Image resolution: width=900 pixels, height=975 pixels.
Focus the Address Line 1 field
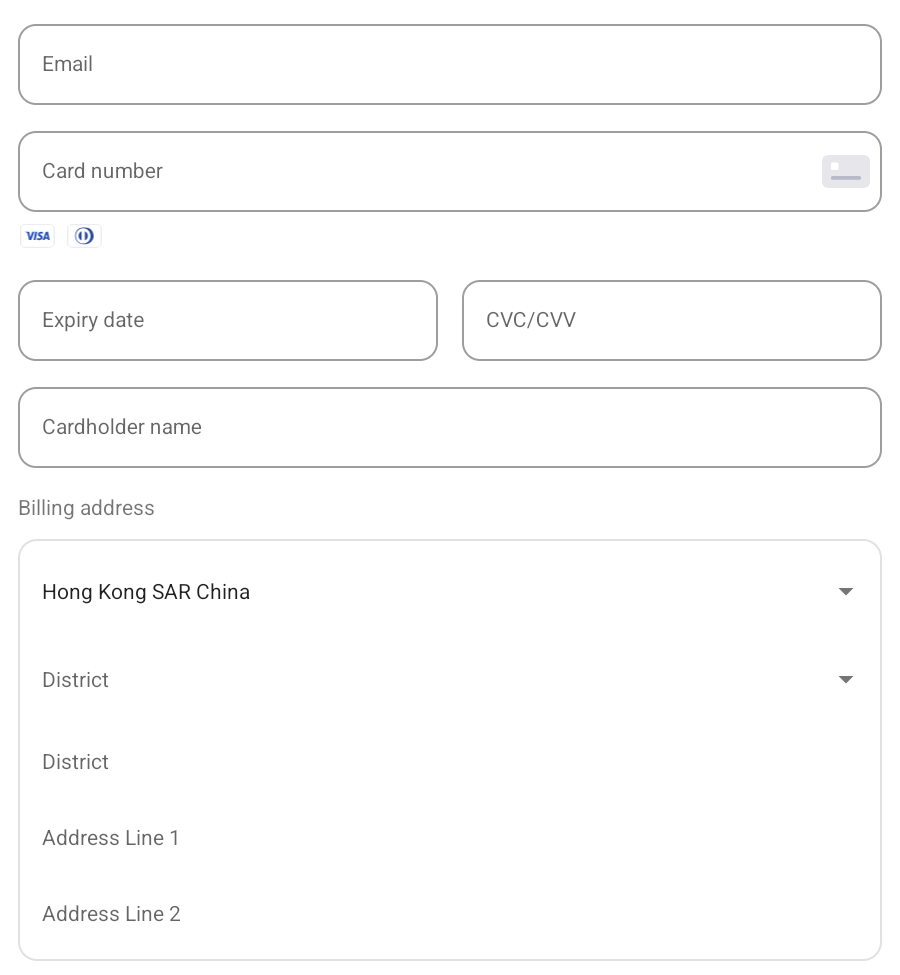[x=450, y=838]
